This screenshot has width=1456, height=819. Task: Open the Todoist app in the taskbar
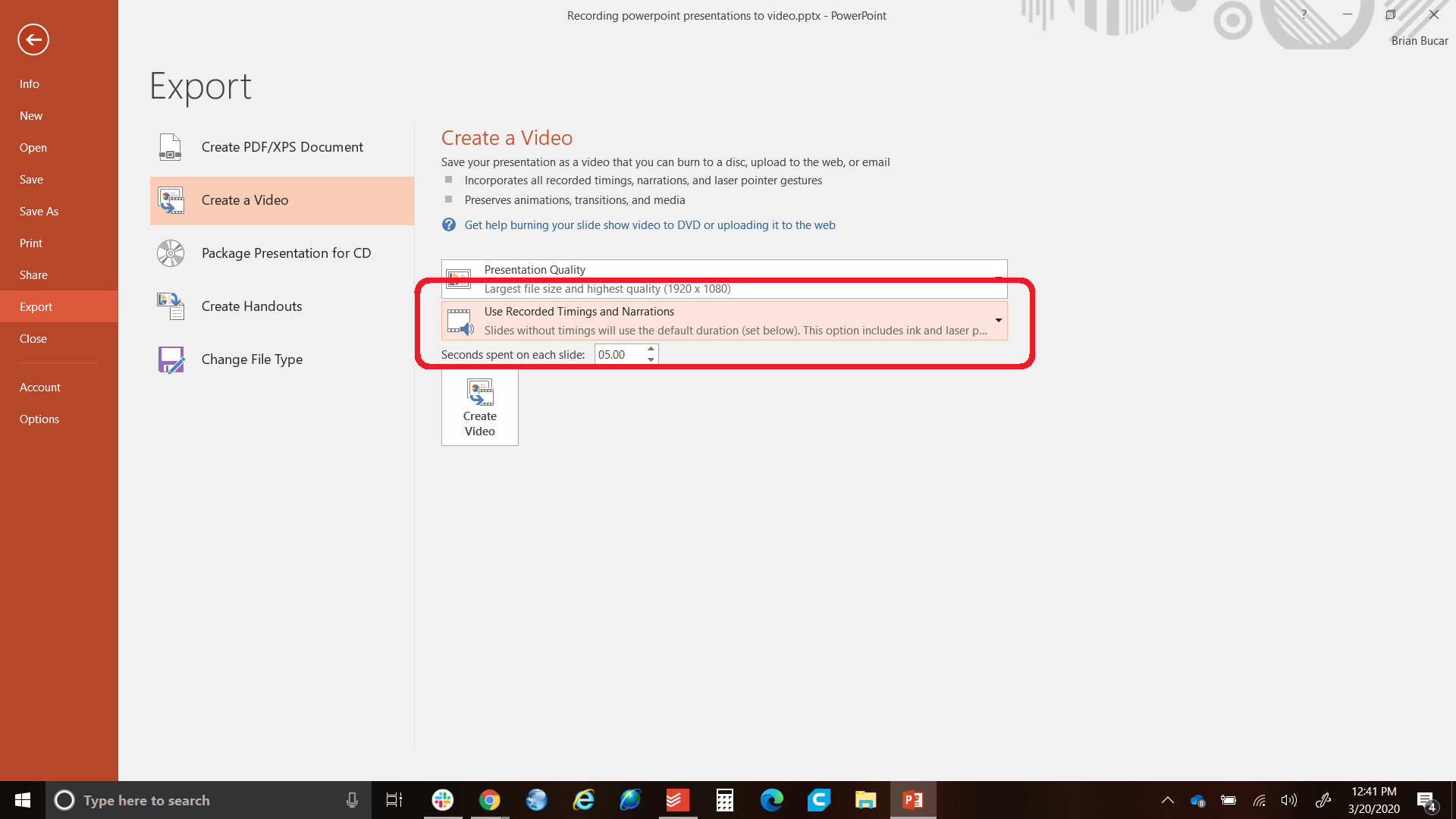coord(677,800)
